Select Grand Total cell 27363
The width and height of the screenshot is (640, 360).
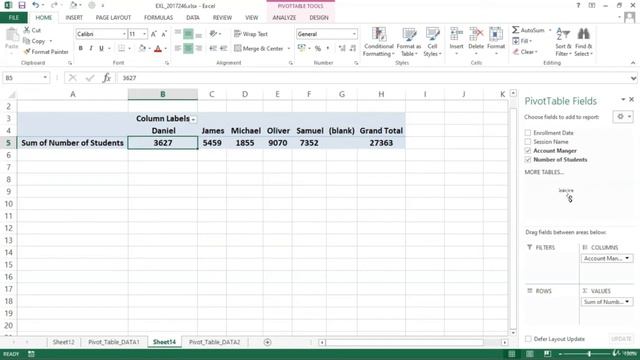coord(381,143)
